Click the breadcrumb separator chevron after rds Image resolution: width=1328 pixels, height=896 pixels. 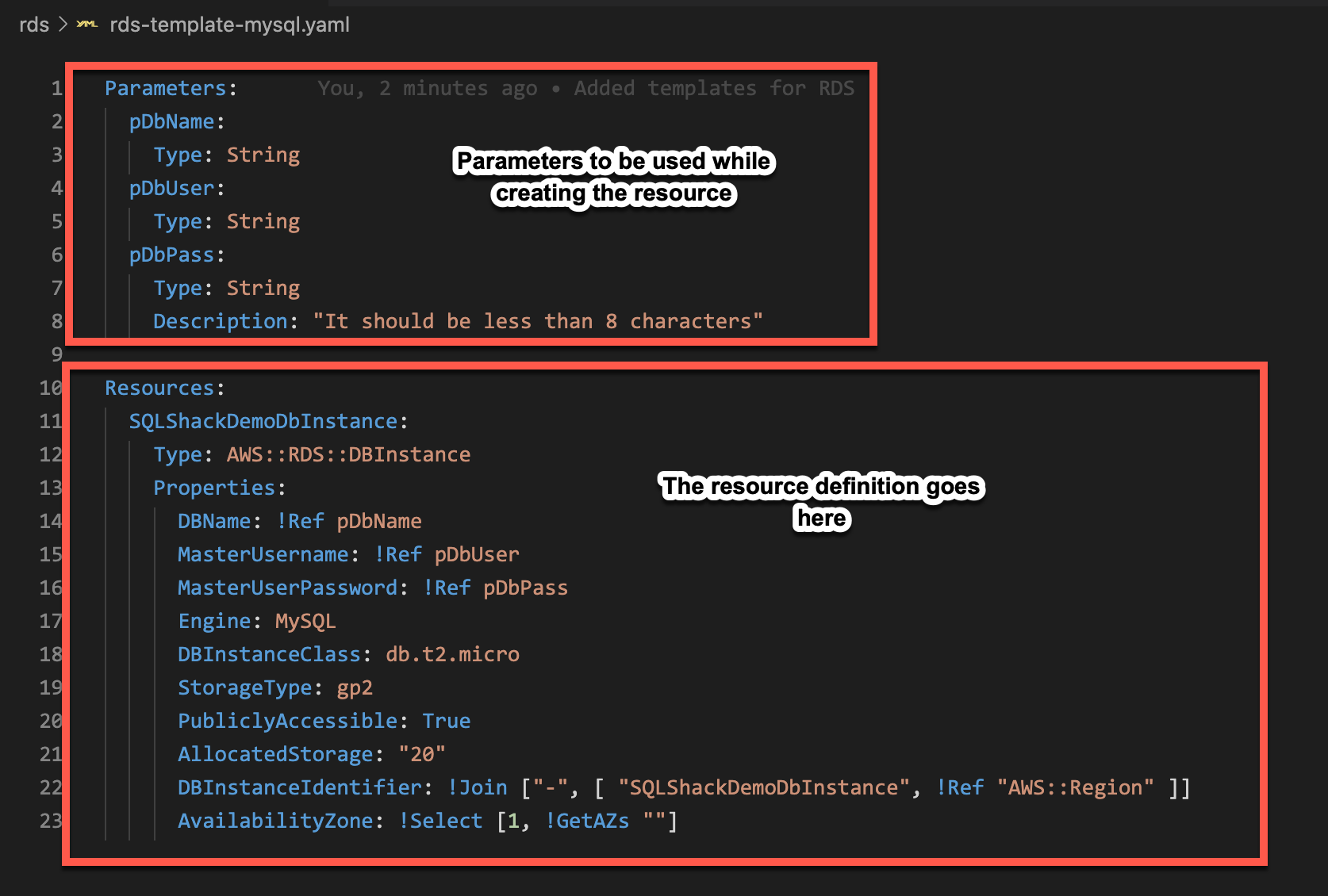pyautogui.click(x=63, y=25)
